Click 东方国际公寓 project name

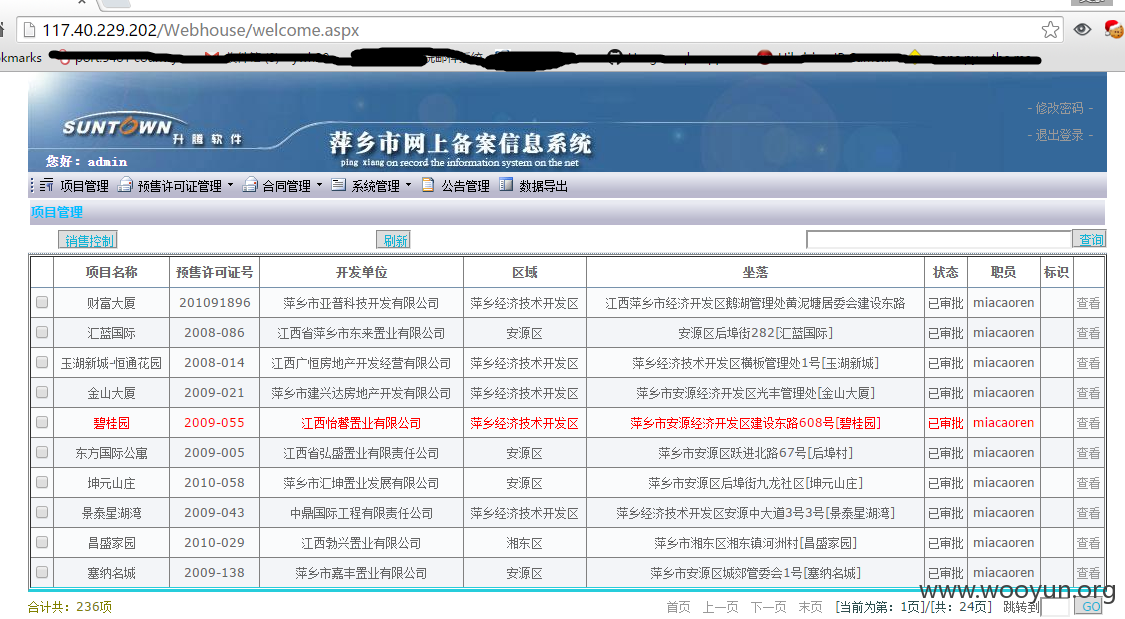[x=111, y=453]
